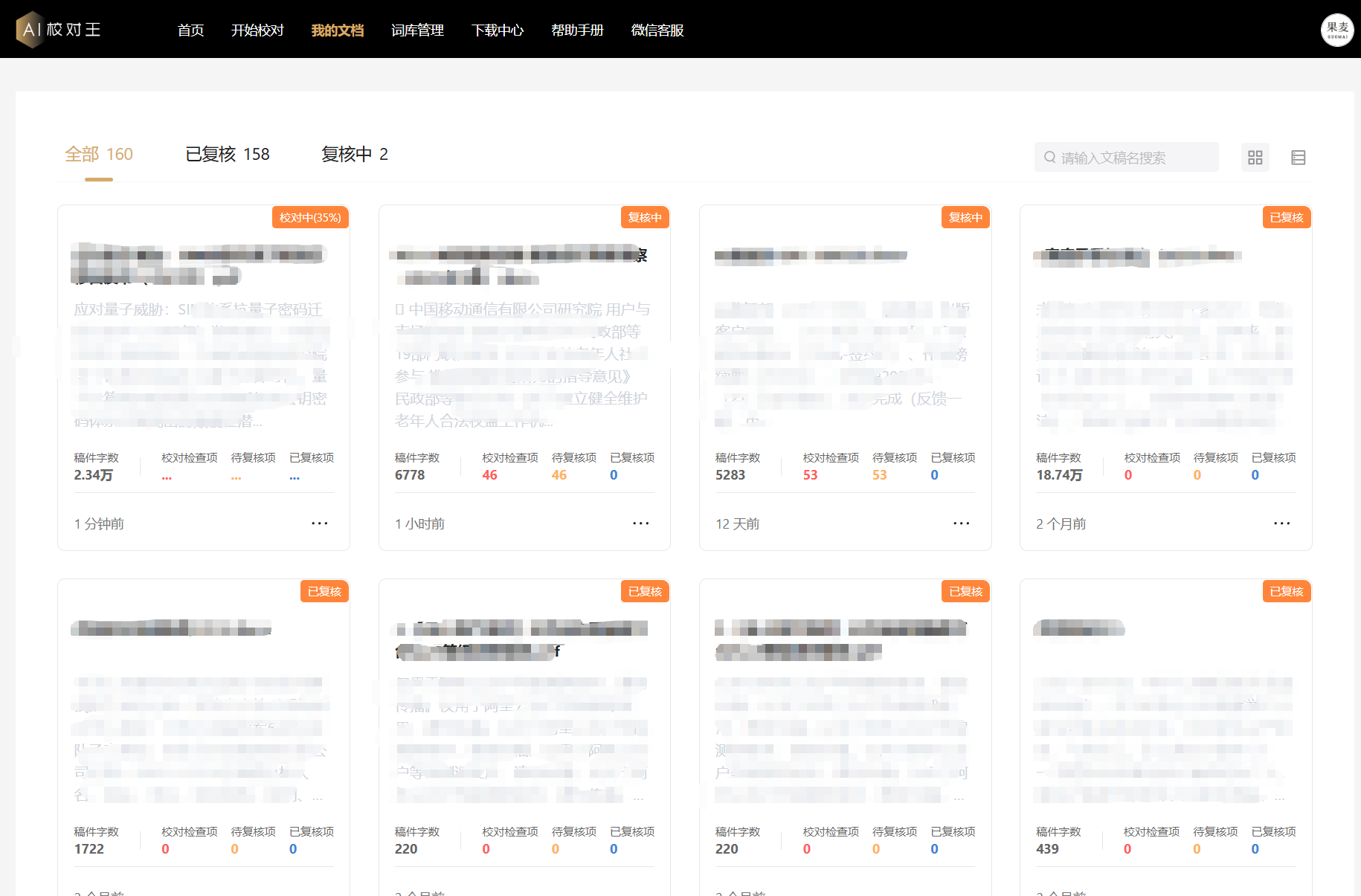
Task: Open more options on the 12 天前 card
Action: click(x=961, y=523)
